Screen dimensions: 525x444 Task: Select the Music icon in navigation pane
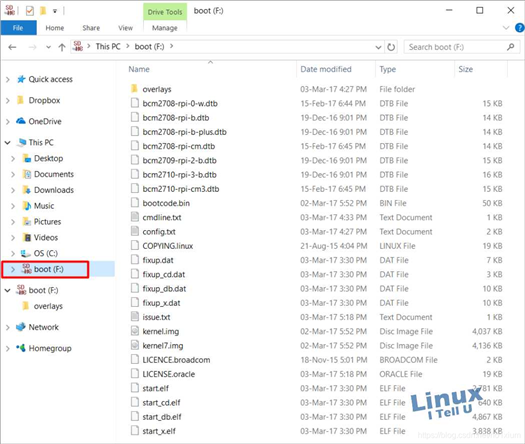26,206
